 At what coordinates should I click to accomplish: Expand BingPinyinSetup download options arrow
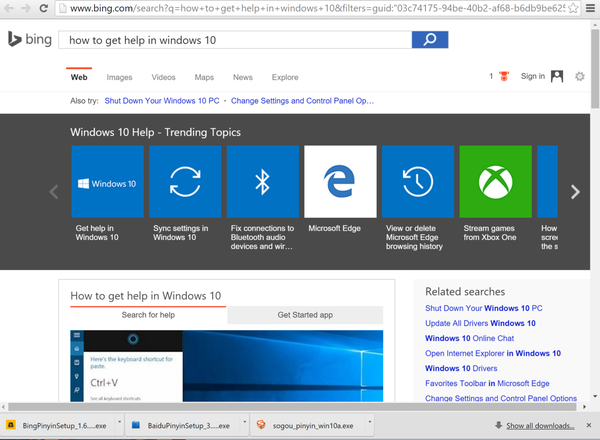pyautogui.click(x=119, y=422)
